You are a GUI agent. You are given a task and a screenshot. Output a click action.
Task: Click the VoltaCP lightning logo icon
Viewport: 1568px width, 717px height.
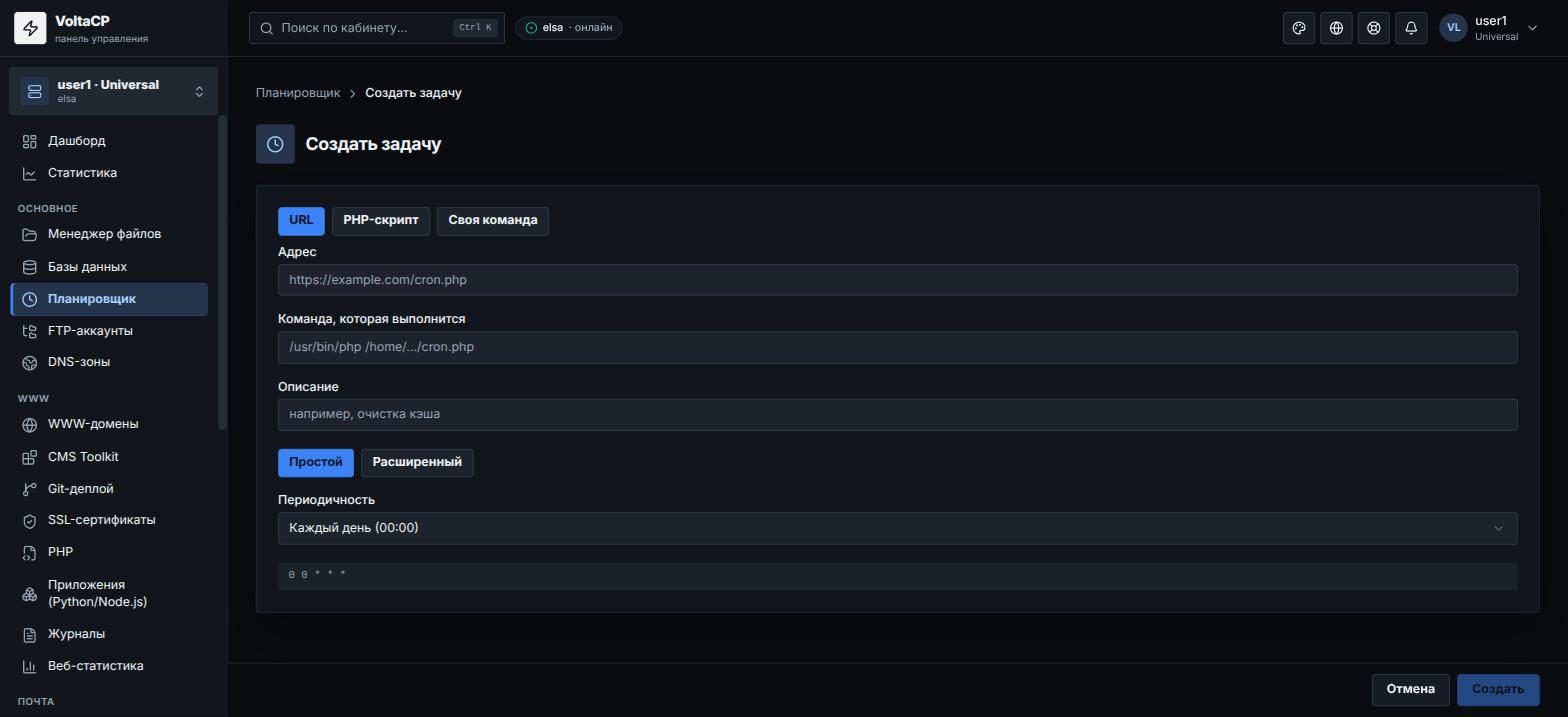tap(30, 28)
